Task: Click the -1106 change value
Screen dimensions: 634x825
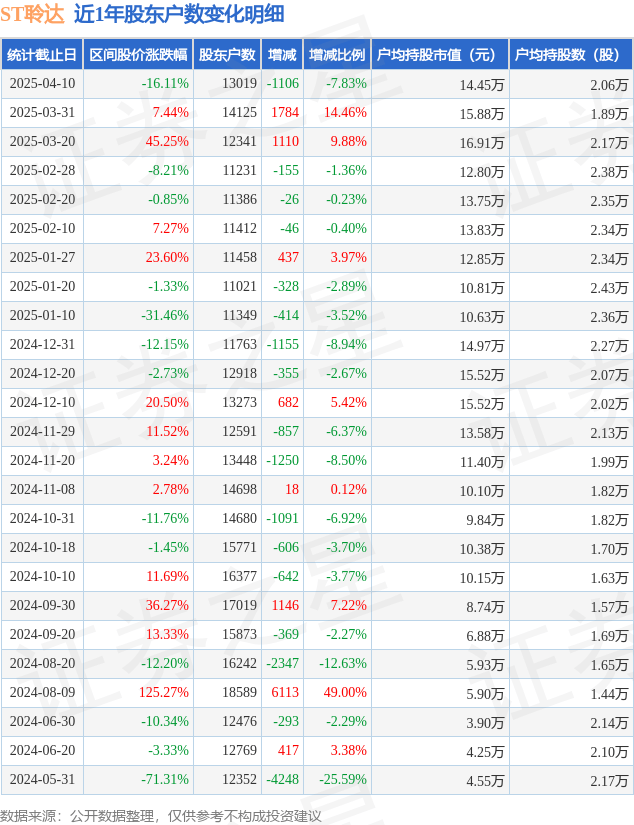Action: 283,83
